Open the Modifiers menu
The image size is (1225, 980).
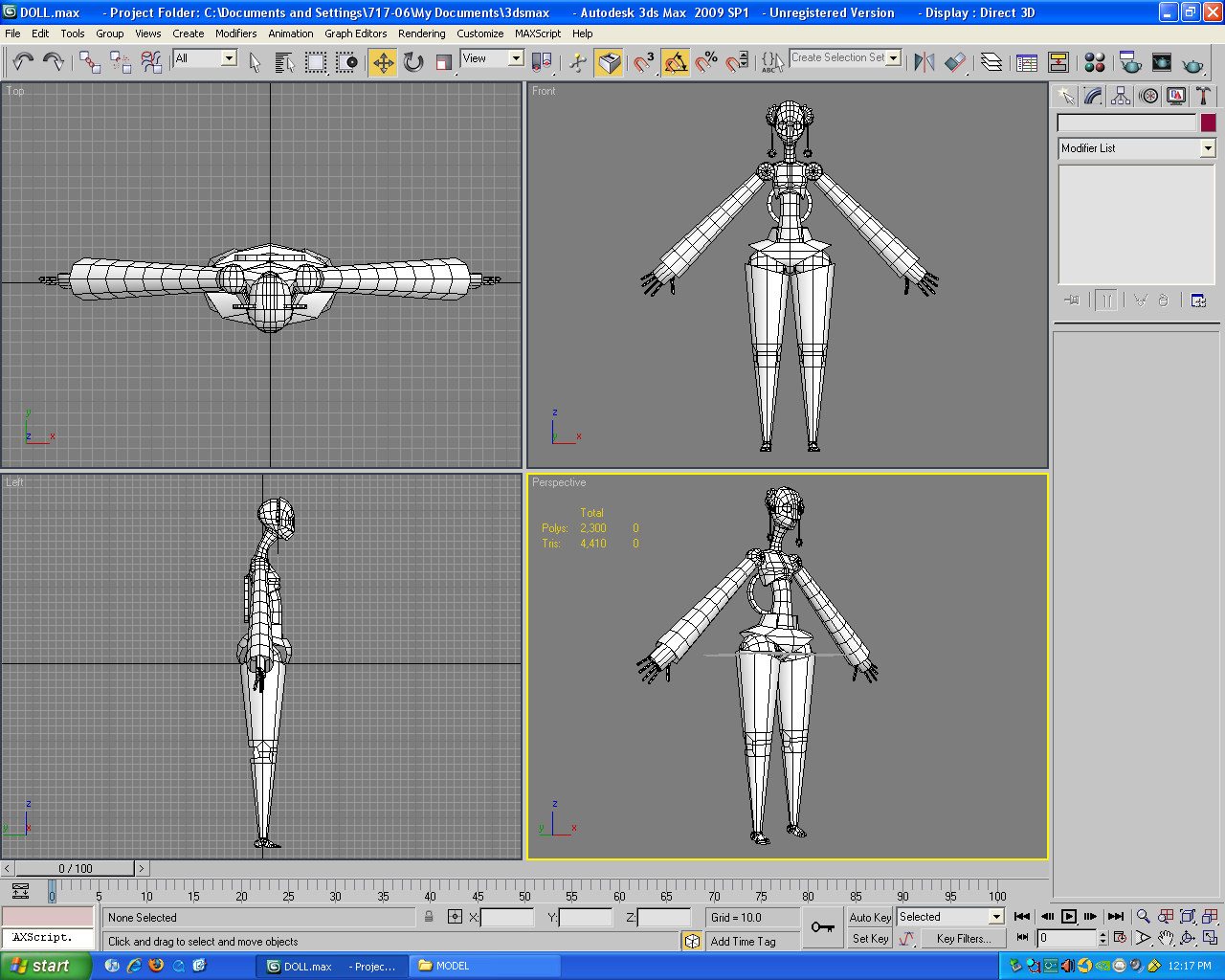point(235,33)
